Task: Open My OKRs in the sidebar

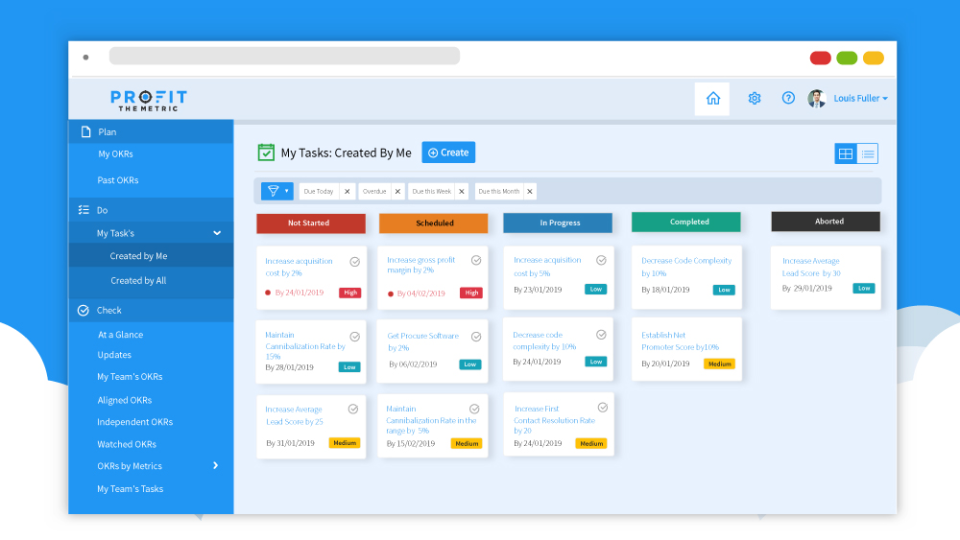Action: [x=116, y=154]
